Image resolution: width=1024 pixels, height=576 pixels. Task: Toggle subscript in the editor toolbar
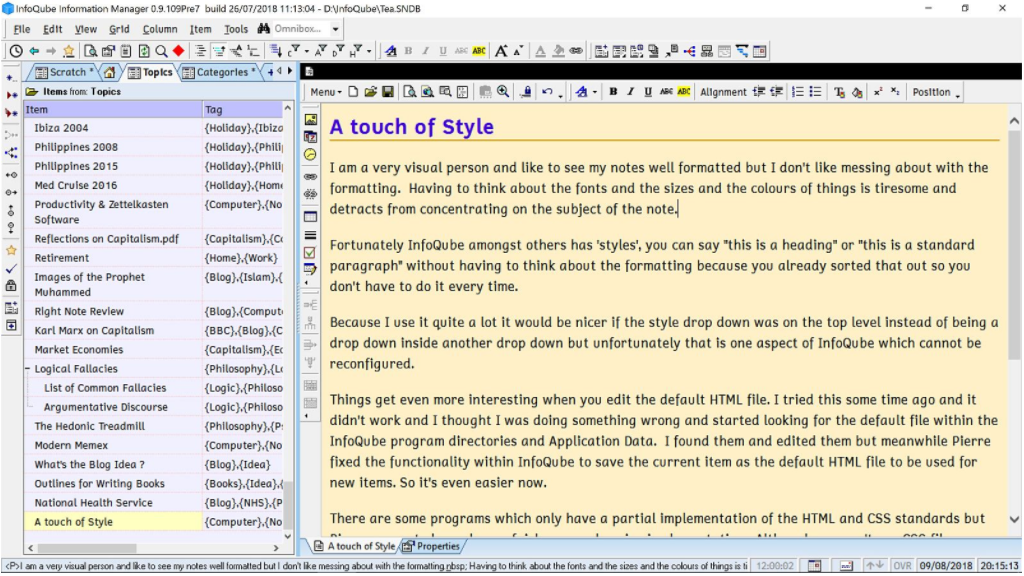(895, 92)
